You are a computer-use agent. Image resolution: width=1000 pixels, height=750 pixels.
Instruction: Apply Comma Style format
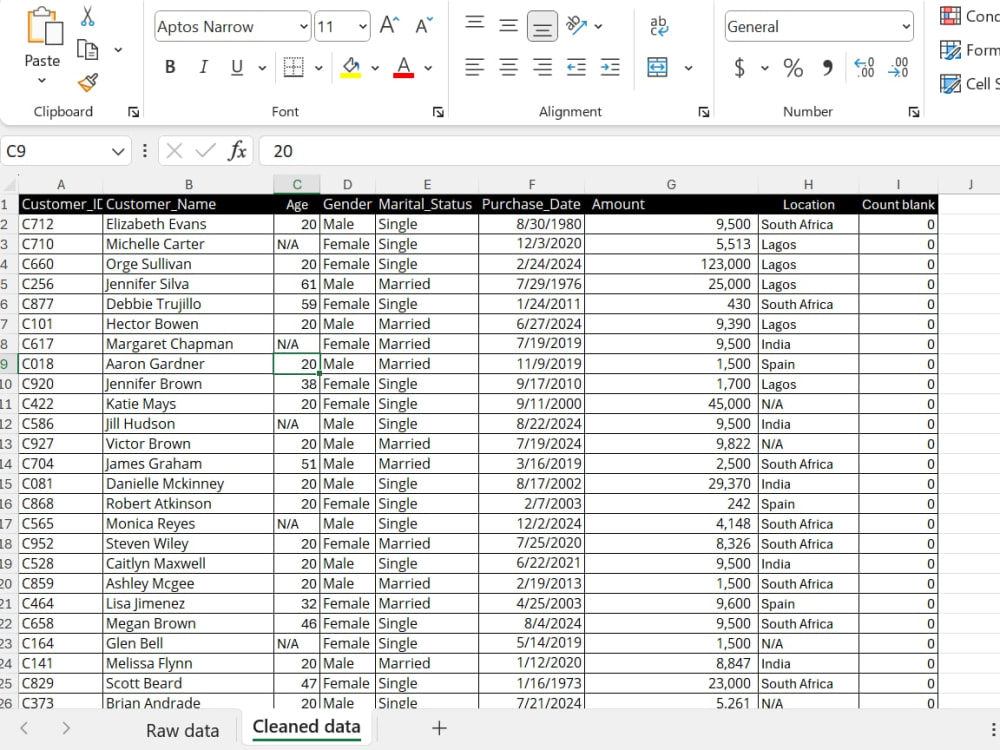827,67
